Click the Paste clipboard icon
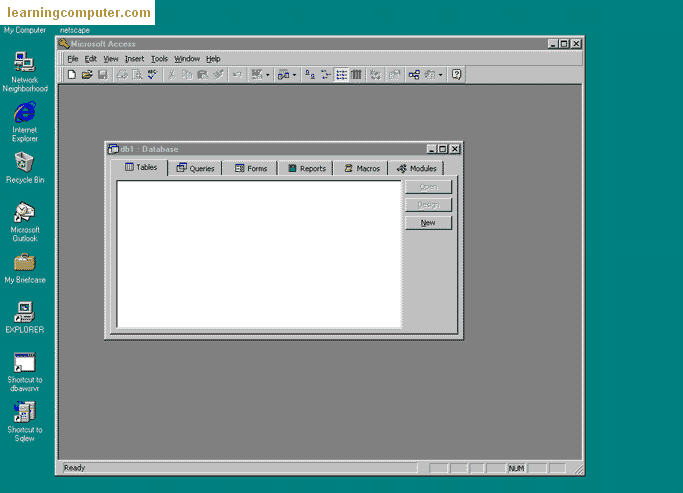Screen dimensions: 683x493 click(x=203, y=75)
